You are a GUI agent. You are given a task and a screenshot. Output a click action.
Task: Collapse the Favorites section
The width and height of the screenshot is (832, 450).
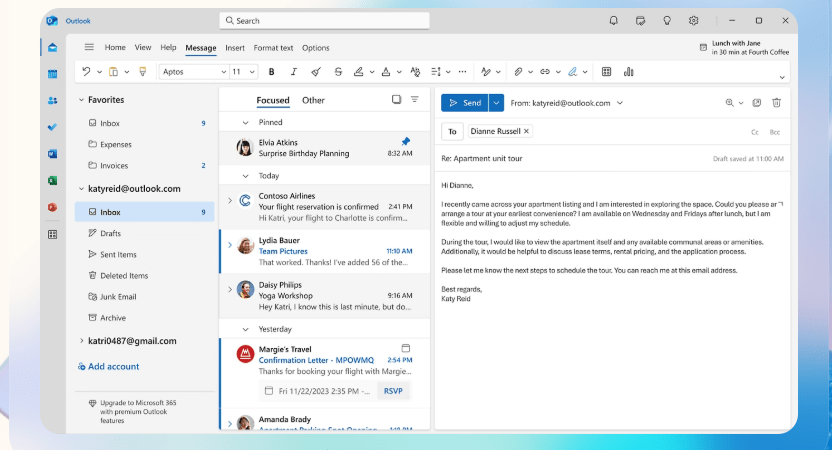tap(81, 100)
